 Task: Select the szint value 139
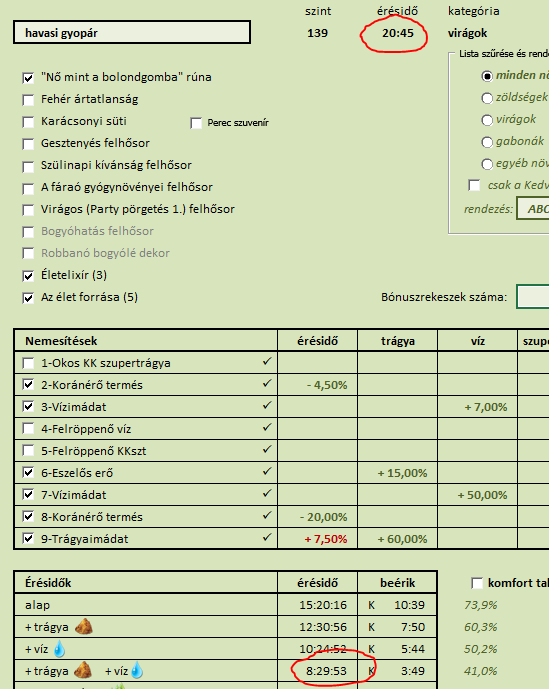point(317,33)
